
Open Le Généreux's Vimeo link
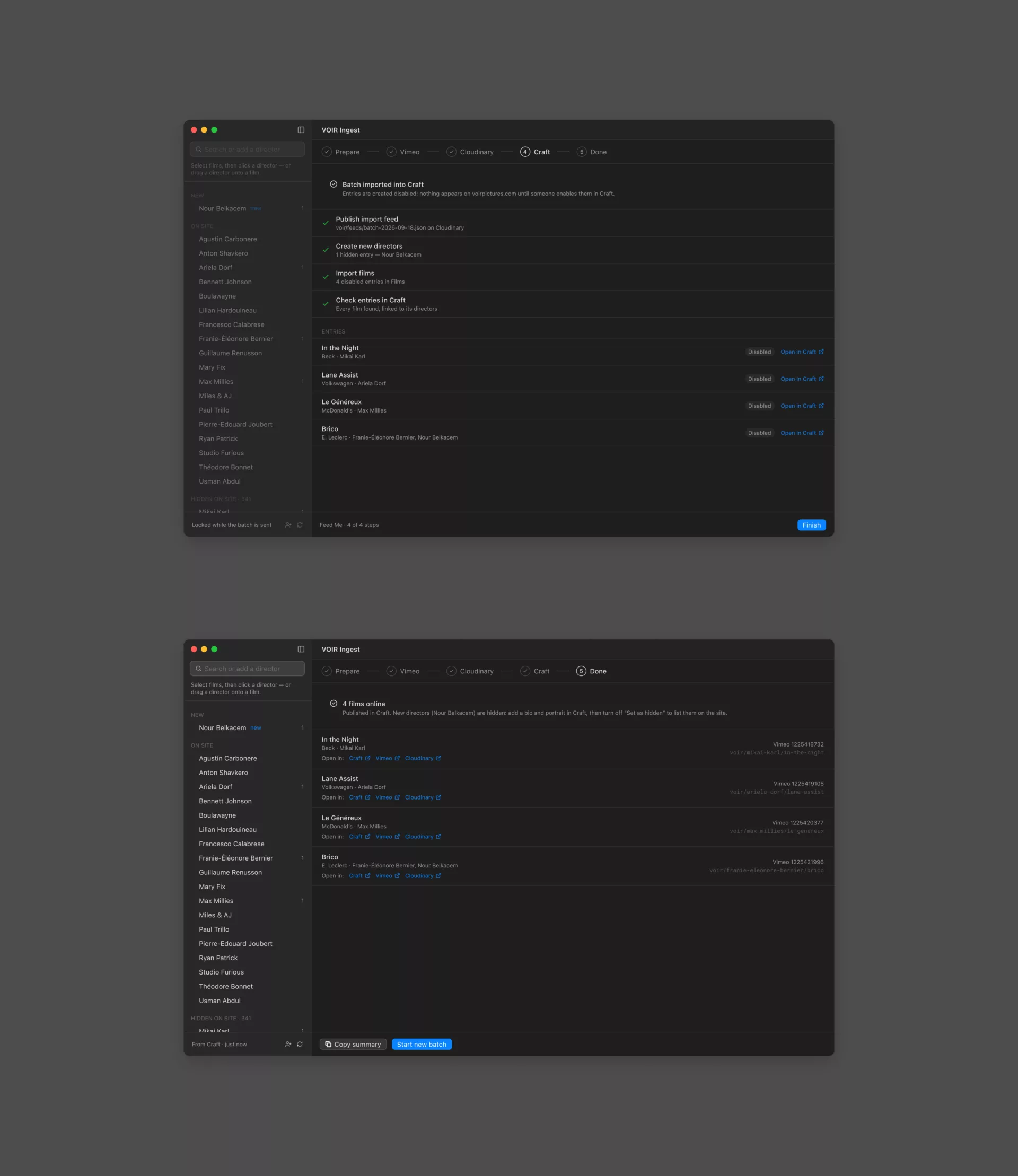388,837
